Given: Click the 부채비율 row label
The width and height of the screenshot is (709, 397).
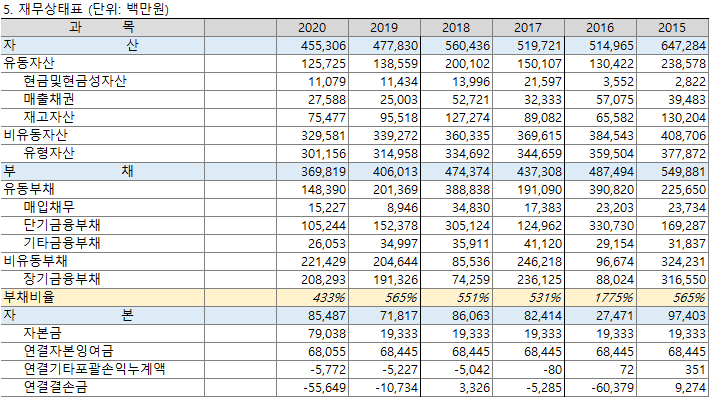Looking at the screenshot, I should pos(29,298).
